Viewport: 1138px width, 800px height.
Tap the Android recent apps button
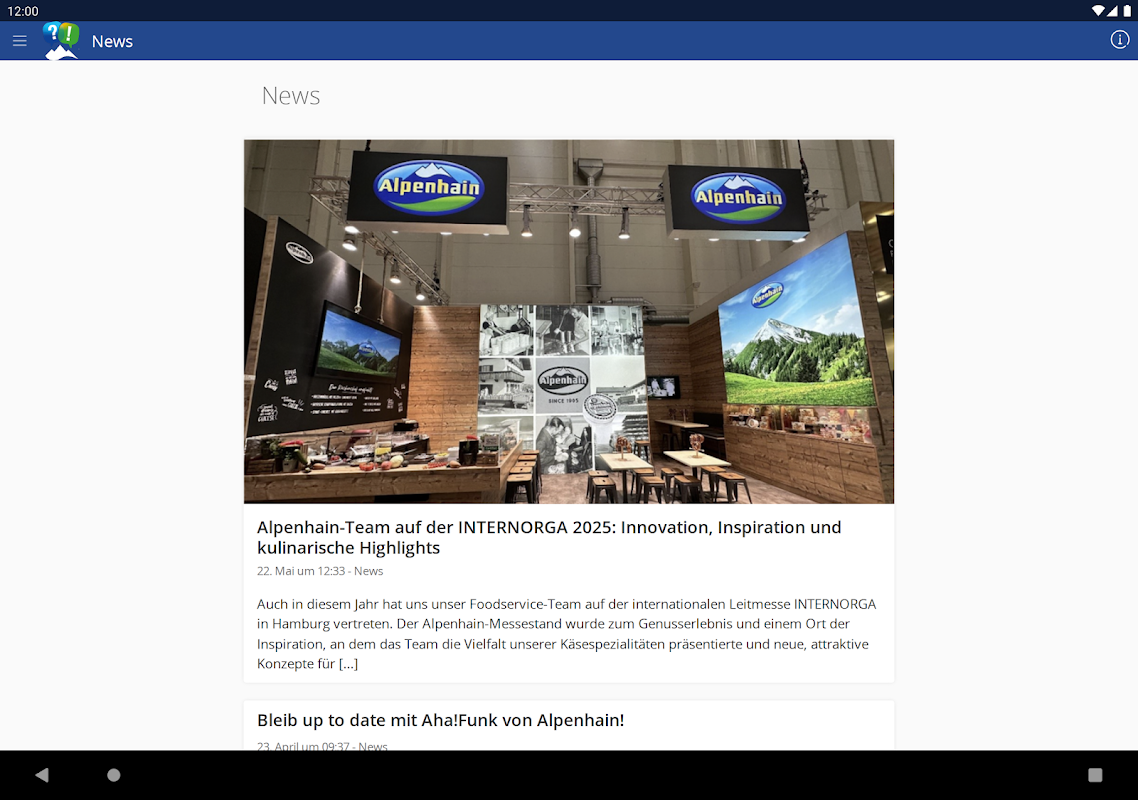(x=1095, y=775)
